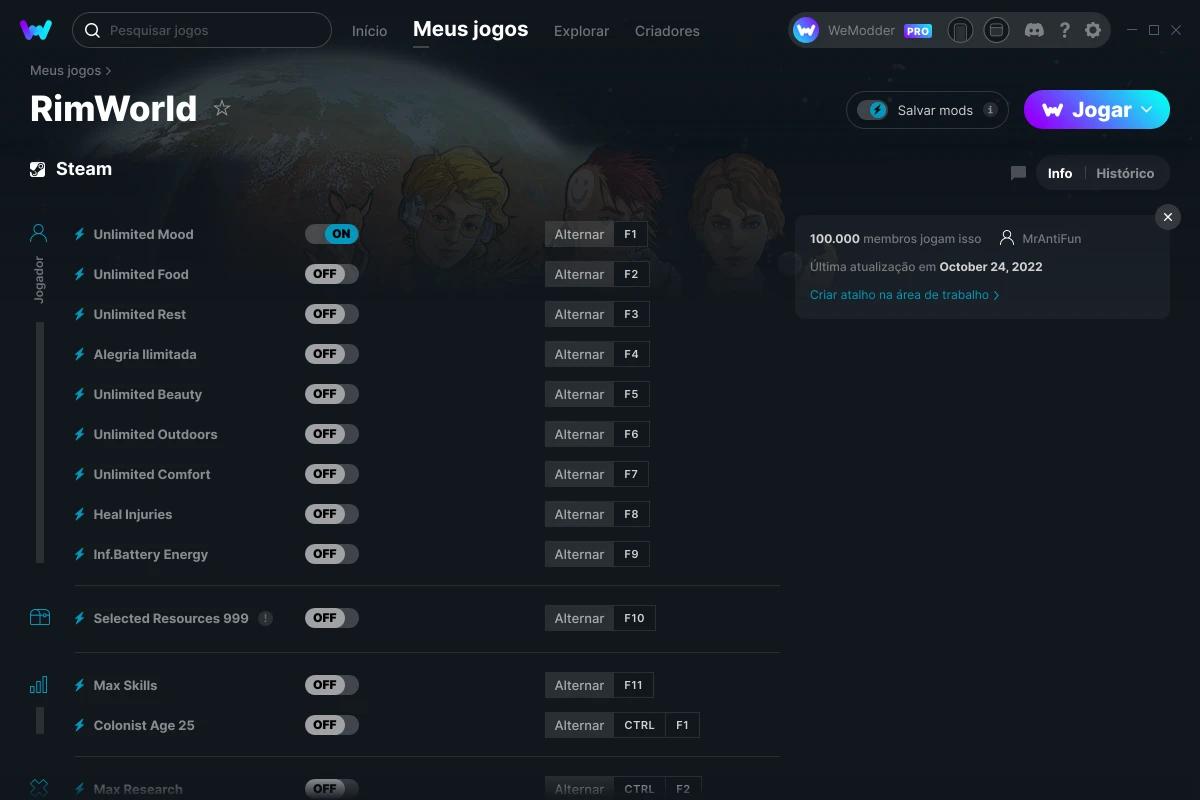Open the Criadores tab

point(667,31)
